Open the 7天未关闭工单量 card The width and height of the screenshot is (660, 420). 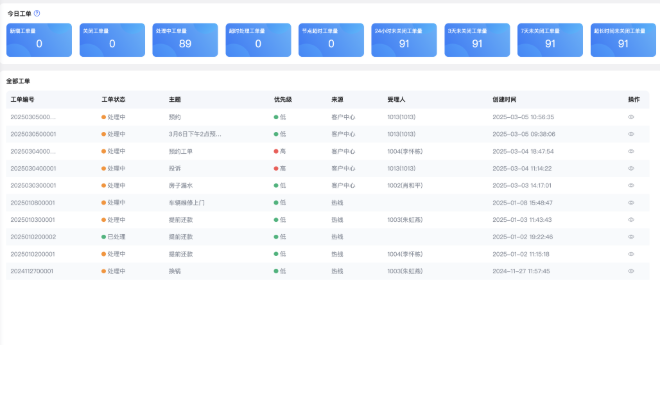(x=550, y=39)
